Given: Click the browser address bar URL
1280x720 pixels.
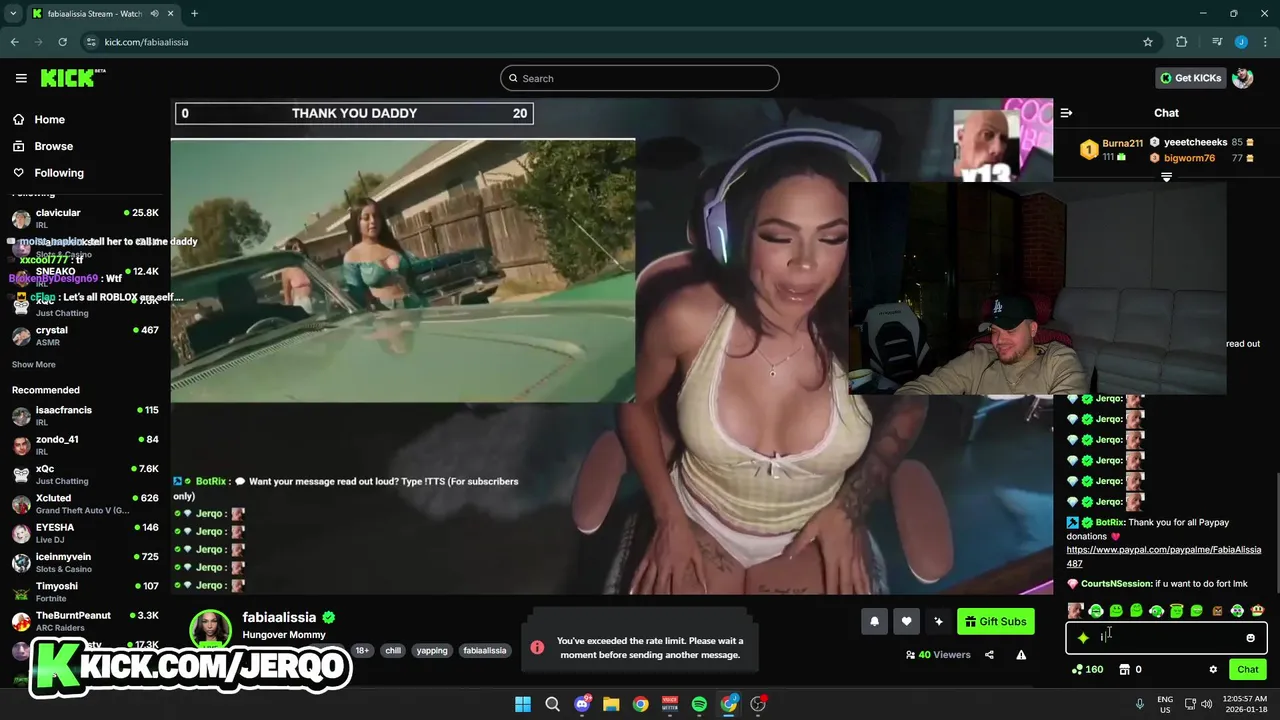Looking at the screenshot, I should pyautogui.click(x=146, y=42).
